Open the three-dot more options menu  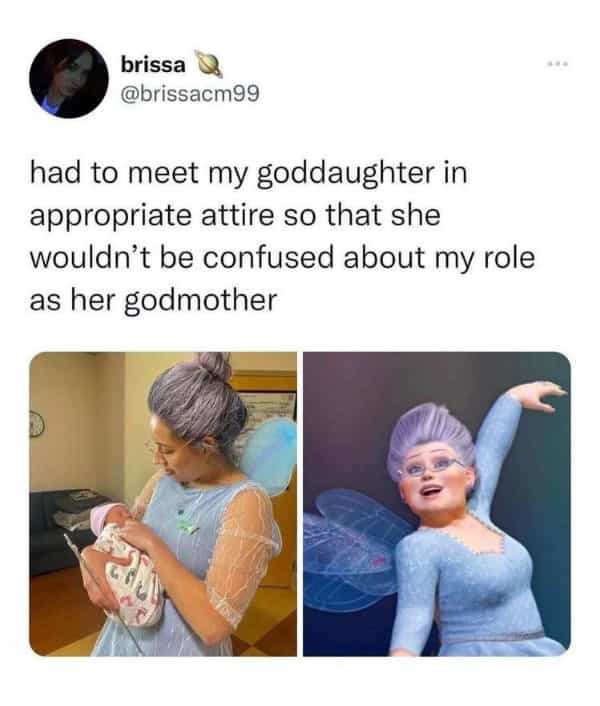click(x=558, y=64)
